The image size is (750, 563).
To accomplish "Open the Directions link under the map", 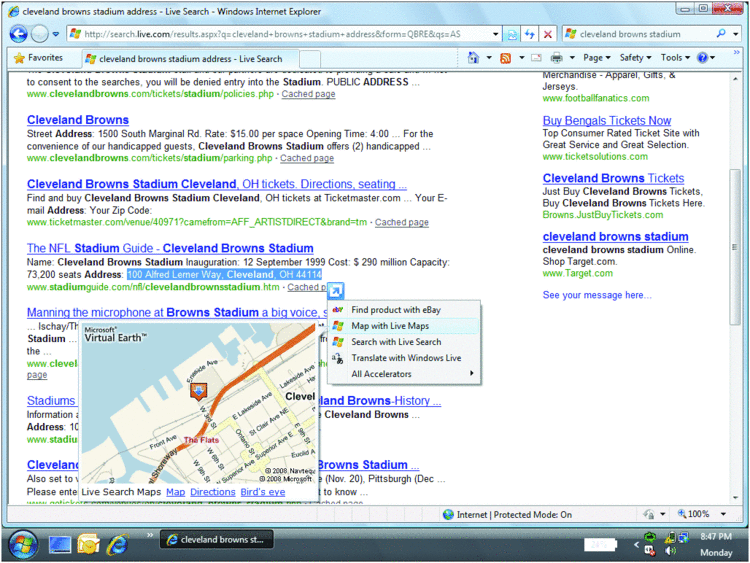I will point(213,492).
